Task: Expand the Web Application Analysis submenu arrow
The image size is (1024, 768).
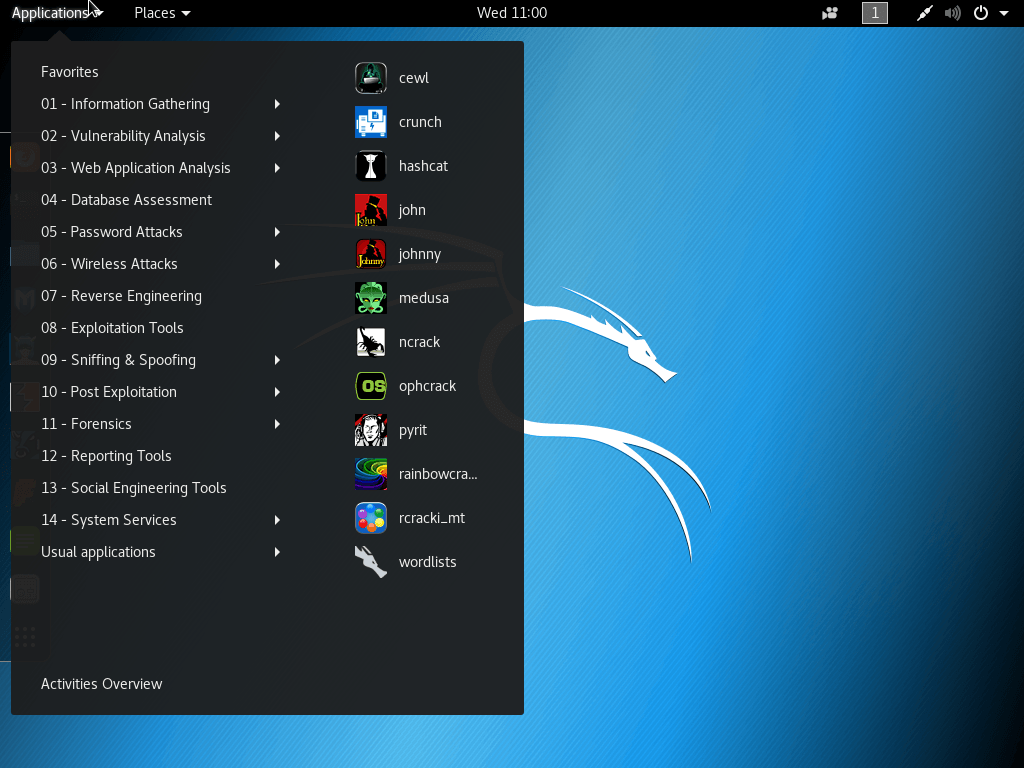Action: 277,168
